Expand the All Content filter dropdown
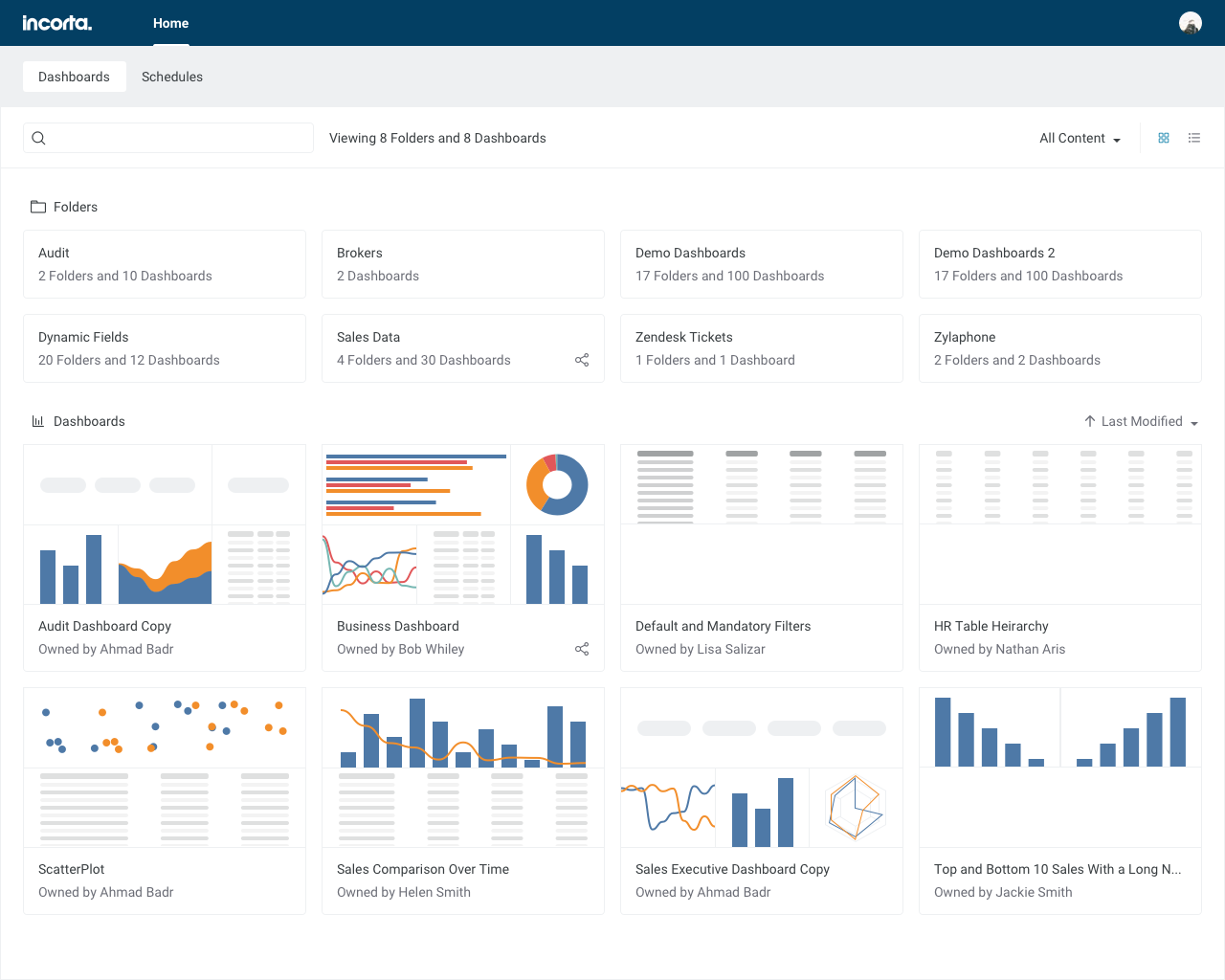 [x=1080, y=138]
